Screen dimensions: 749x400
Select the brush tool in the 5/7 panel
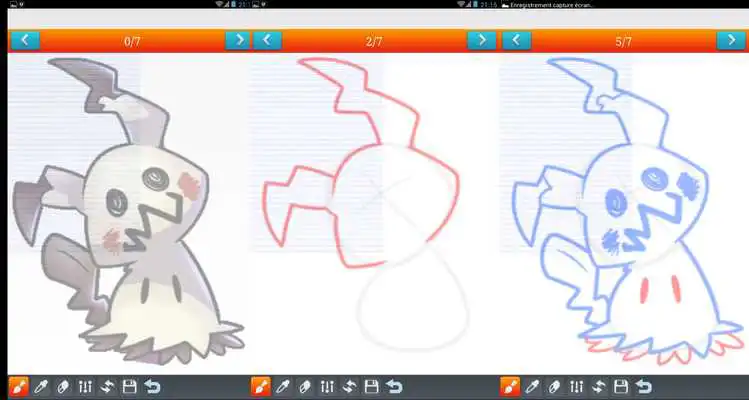(x=510, y=386)
